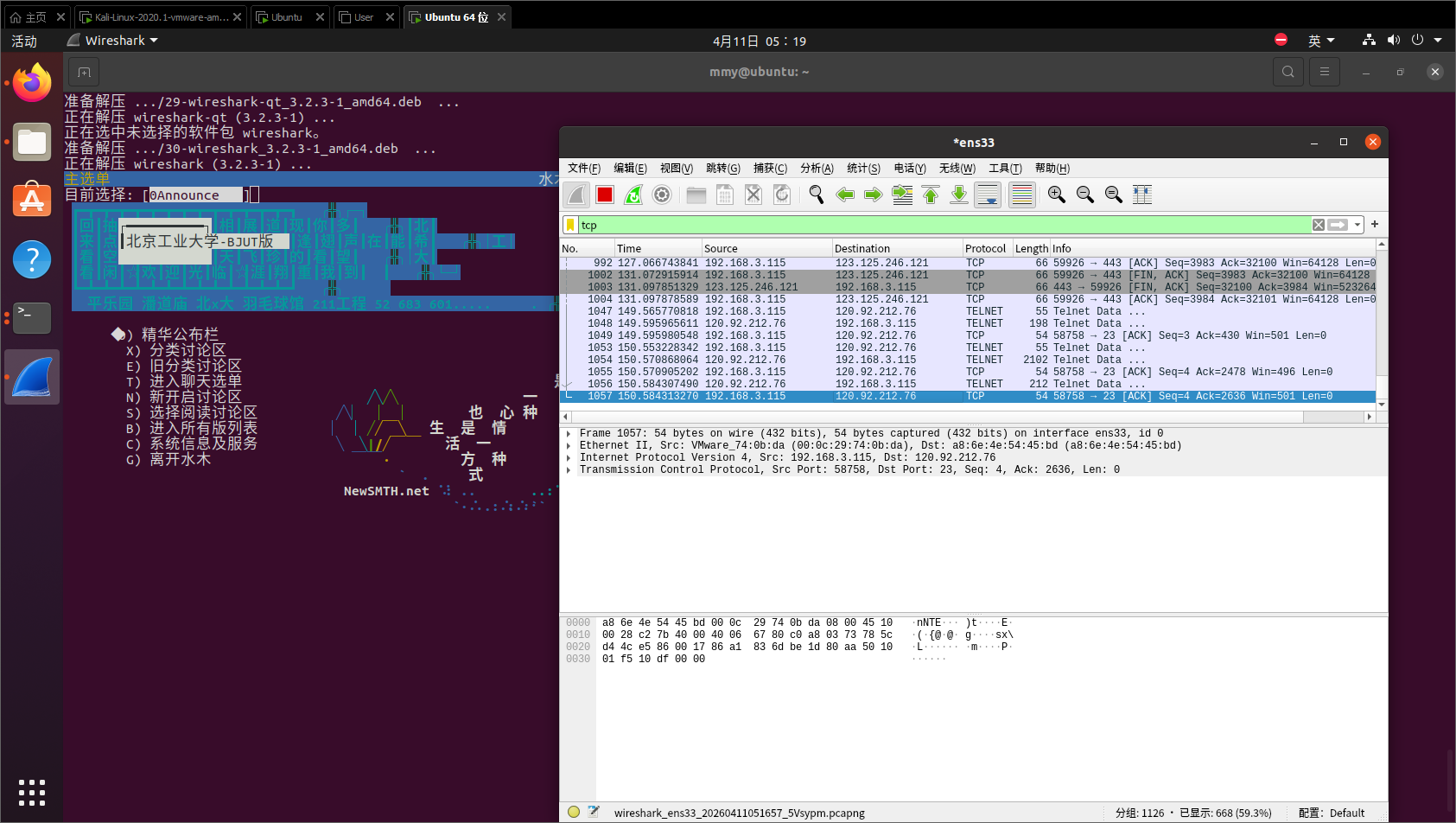Add a display filter button
The height and width of the screenshot is (823, 1456).
tap(1375, 225)
